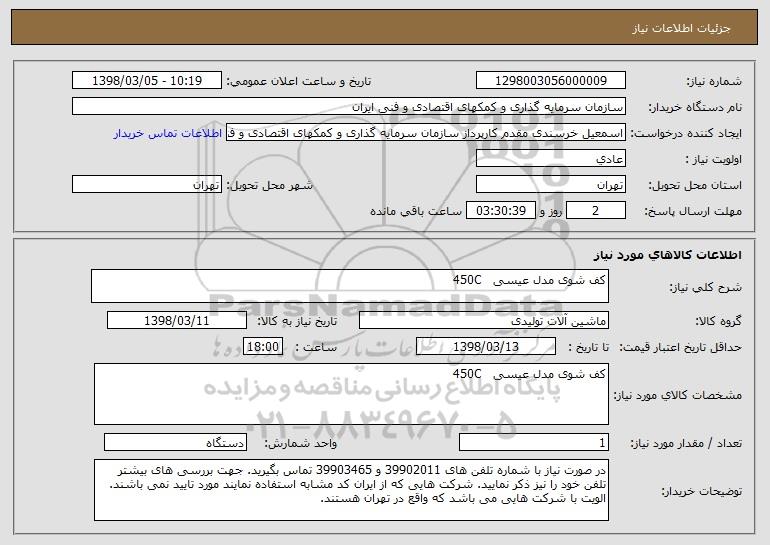This screenshot has width=770, height=545.
Task: Click the جزئیات اطلاعات نیاز header title
Action: tap(681, 28)
